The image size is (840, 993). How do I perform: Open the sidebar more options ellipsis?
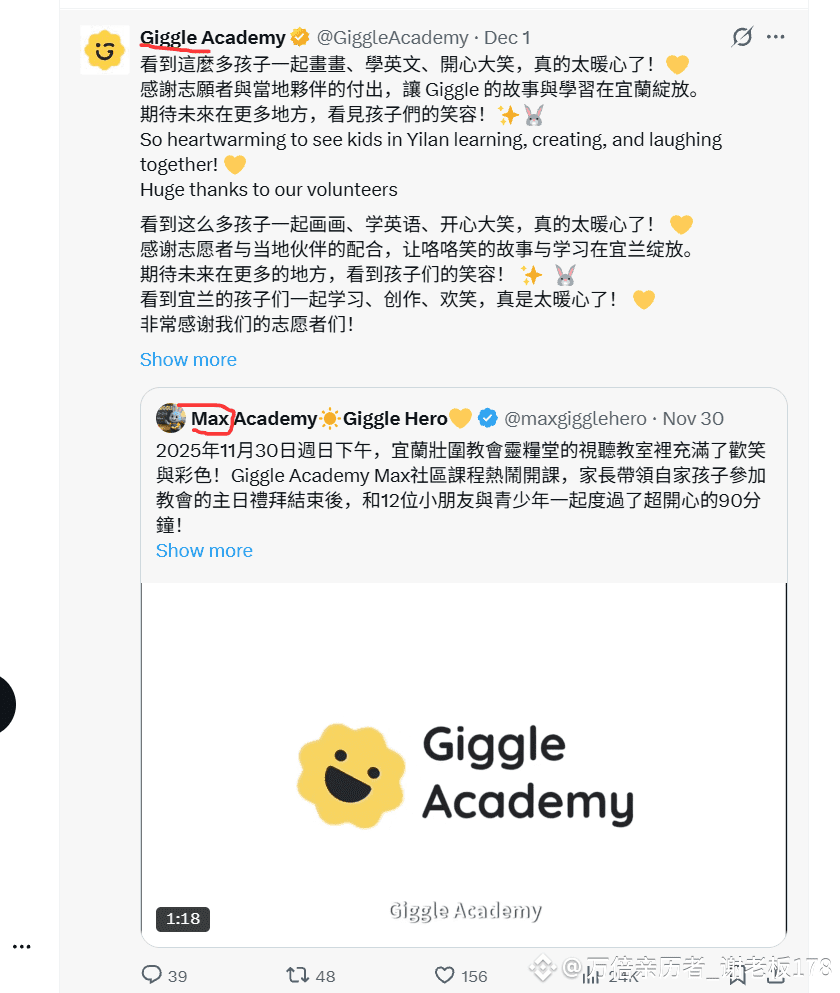22,947
